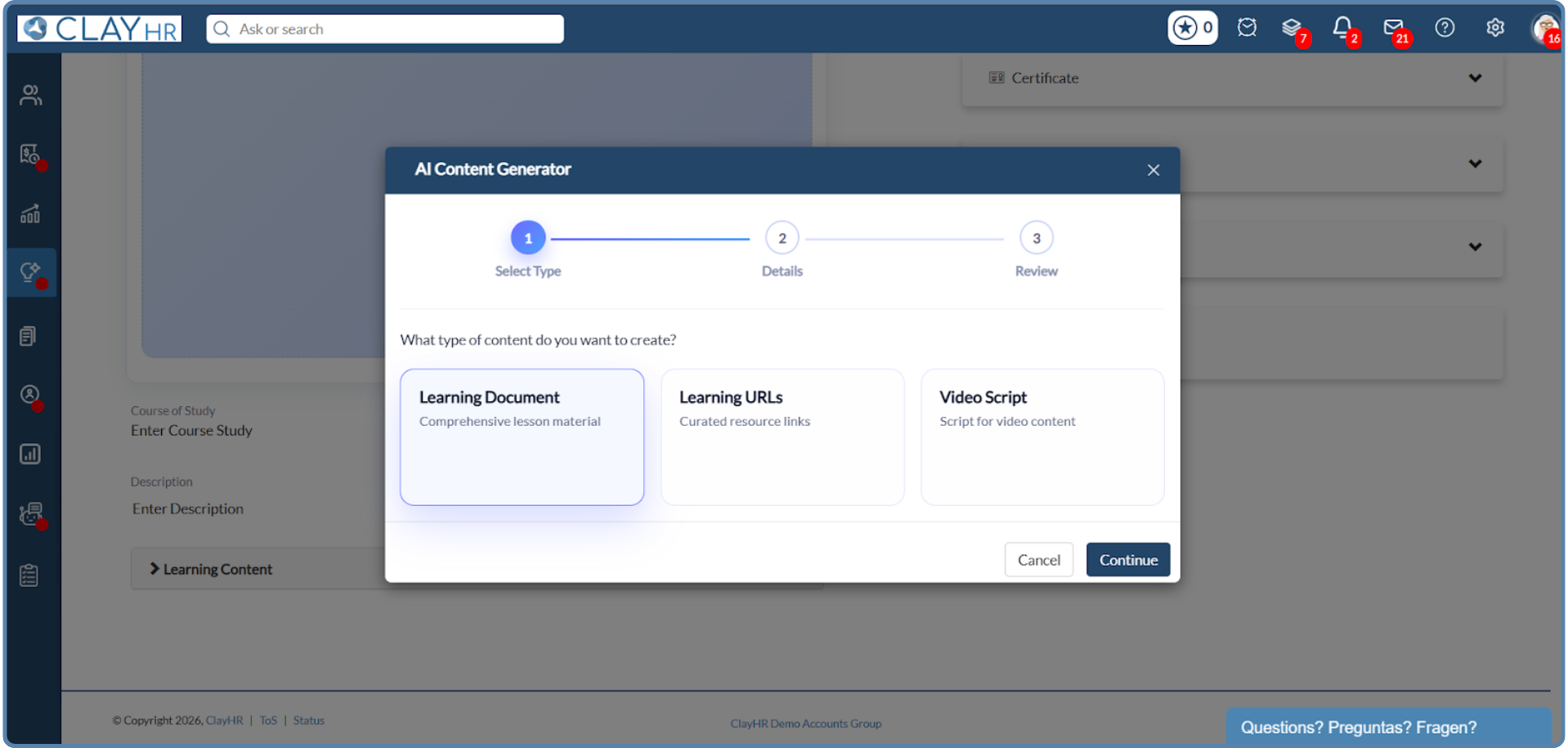Open the ToS footer link

tap(268, 719)
